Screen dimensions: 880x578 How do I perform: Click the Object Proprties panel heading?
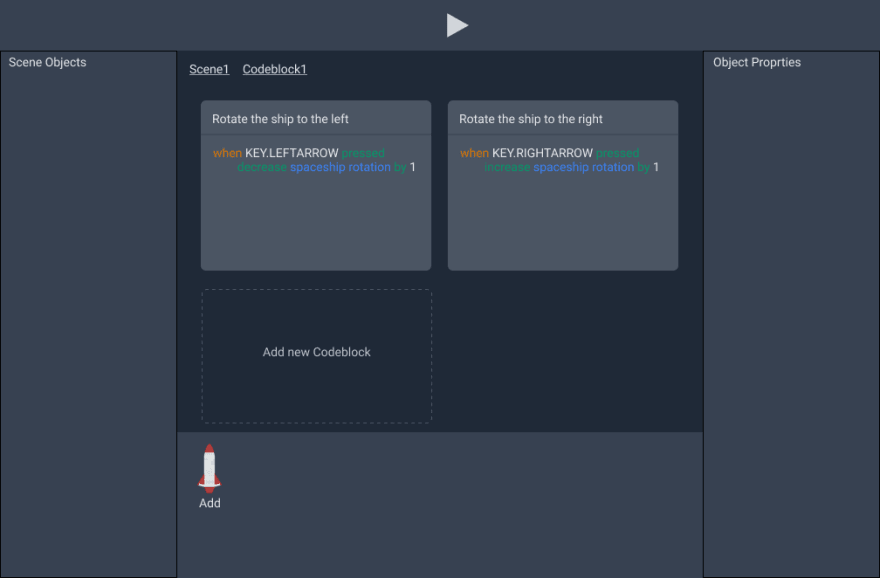[757, 62]
